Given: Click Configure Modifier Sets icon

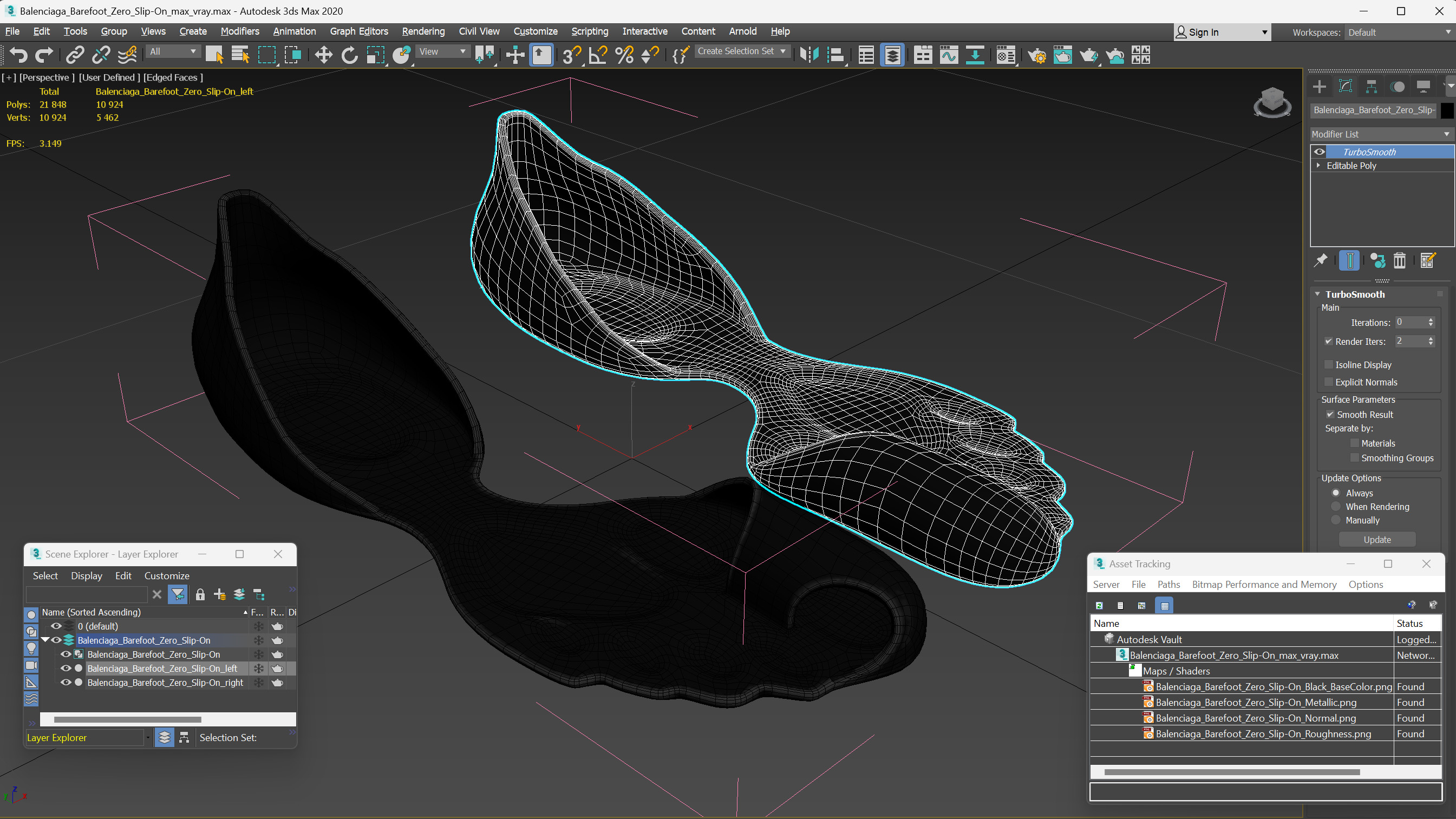Looking at the screenshot, I should [1427, 260].
